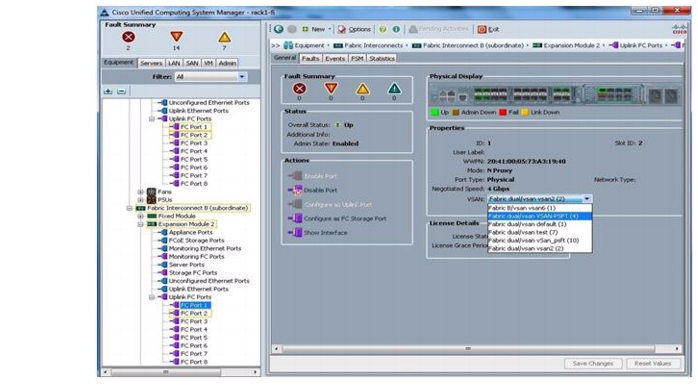This screenshot has width=698, height=386.
Task: Click the VSAN dropdown arrow
Action: tap(587, 199)
